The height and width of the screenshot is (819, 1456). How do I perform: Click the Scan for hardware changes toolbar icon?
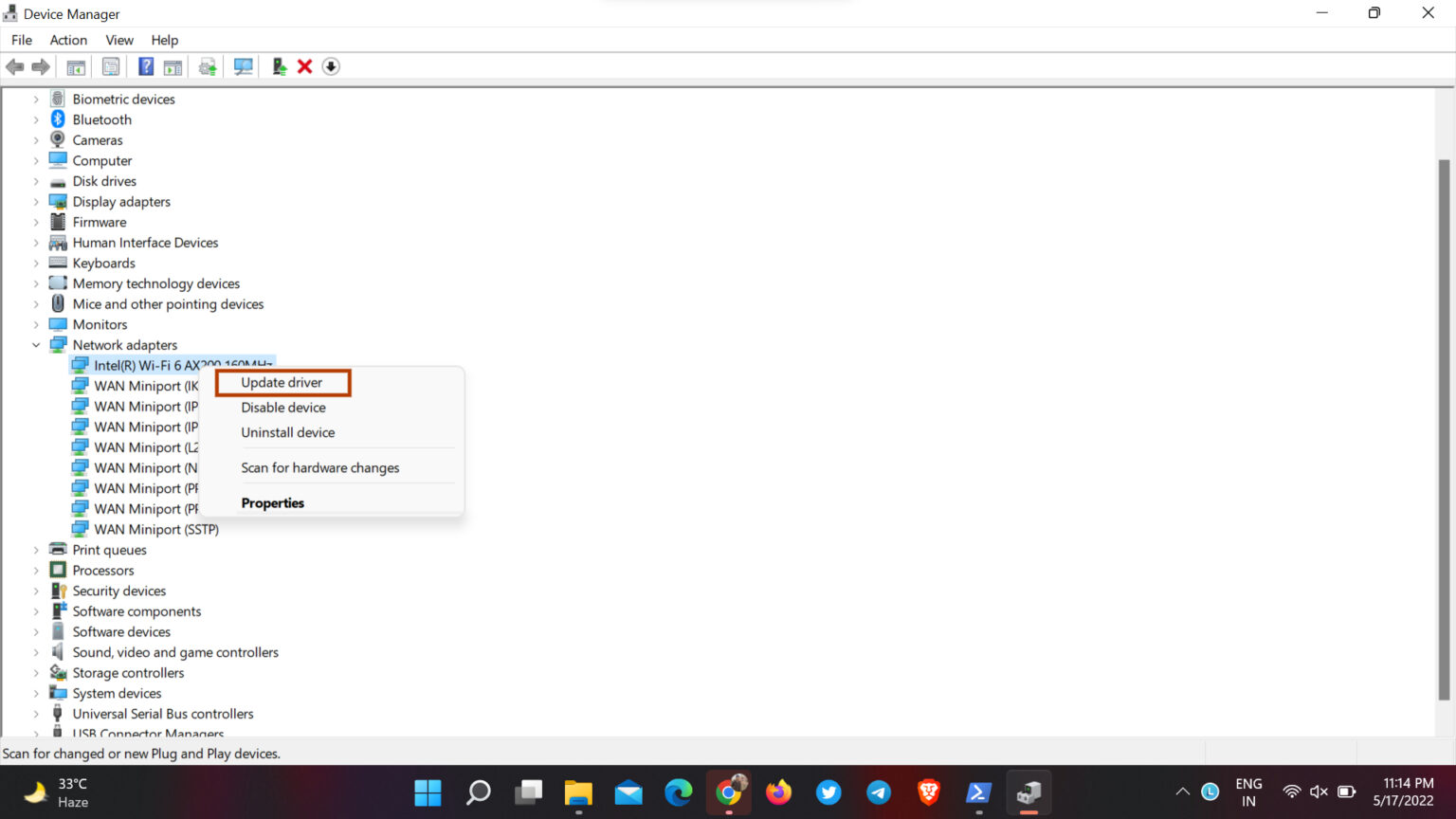tap(243, 66)
